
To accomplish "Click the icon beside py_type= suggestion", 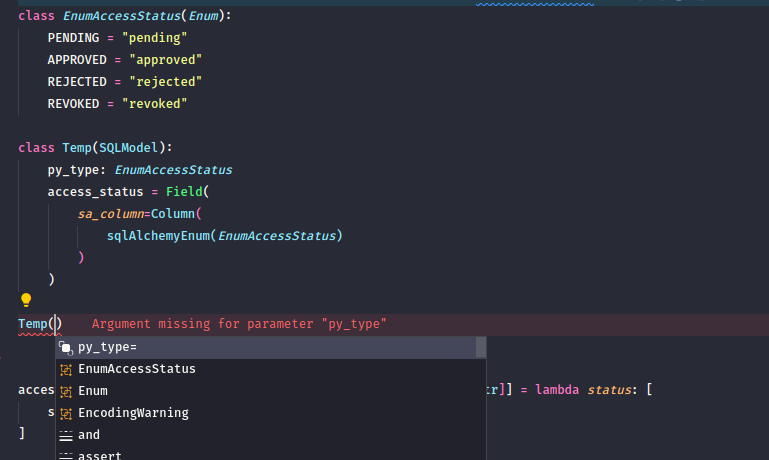I will (x=66, y=347).
